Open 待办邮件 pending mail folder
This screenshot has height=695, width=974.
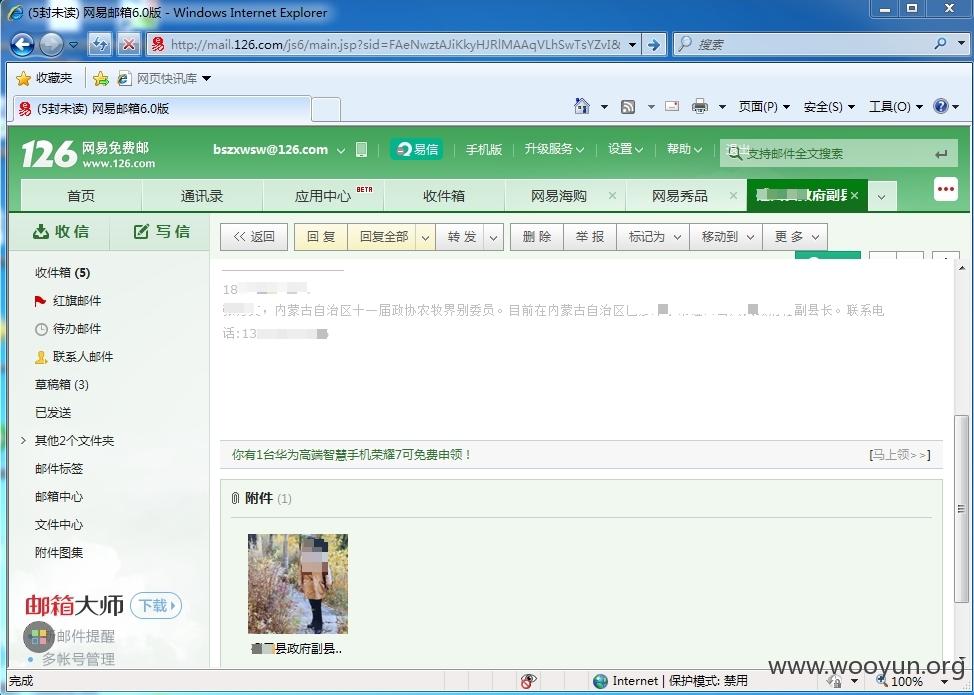pos(68,329)
